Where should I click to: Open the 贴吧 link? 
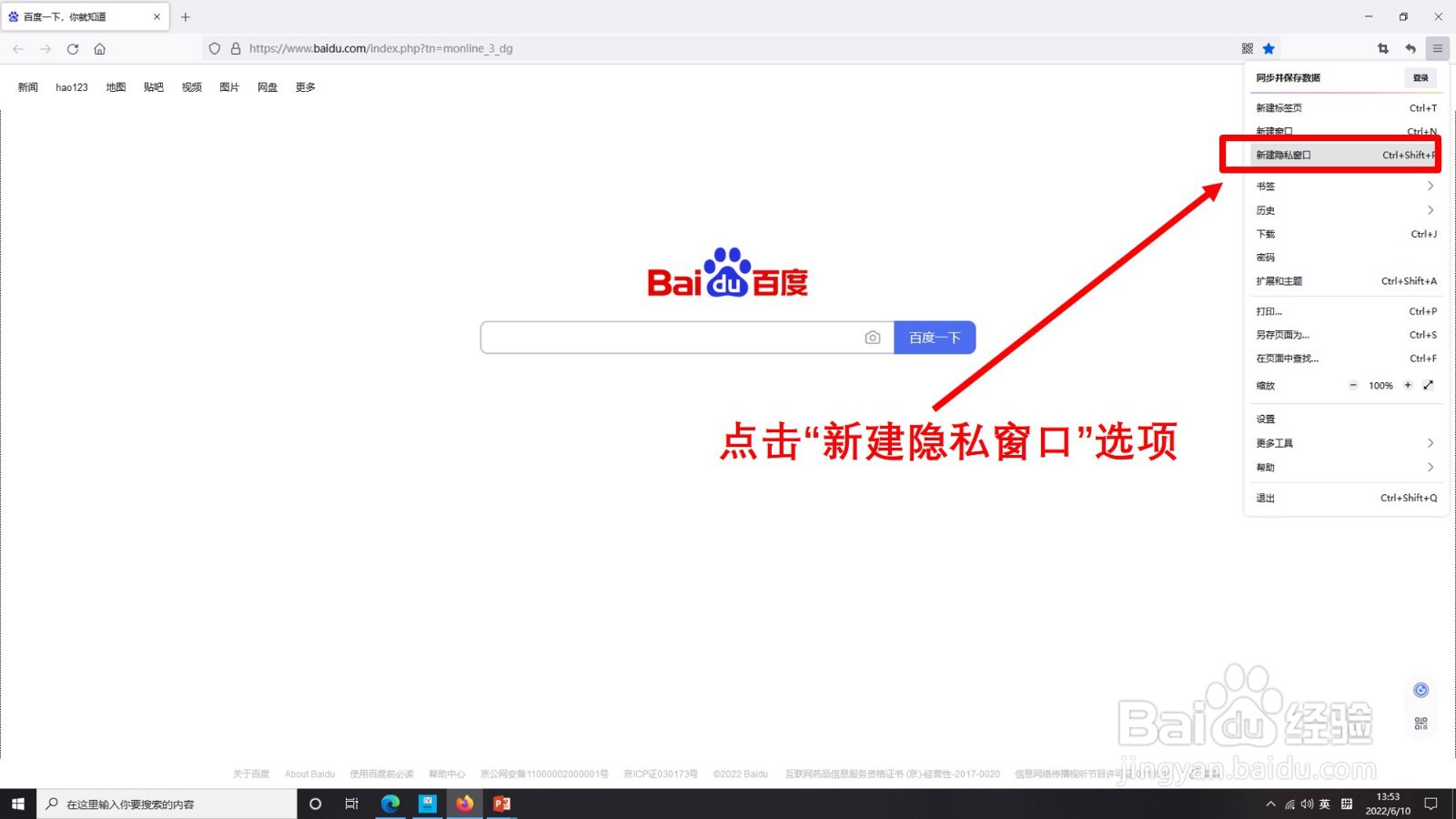coord(154,87)
